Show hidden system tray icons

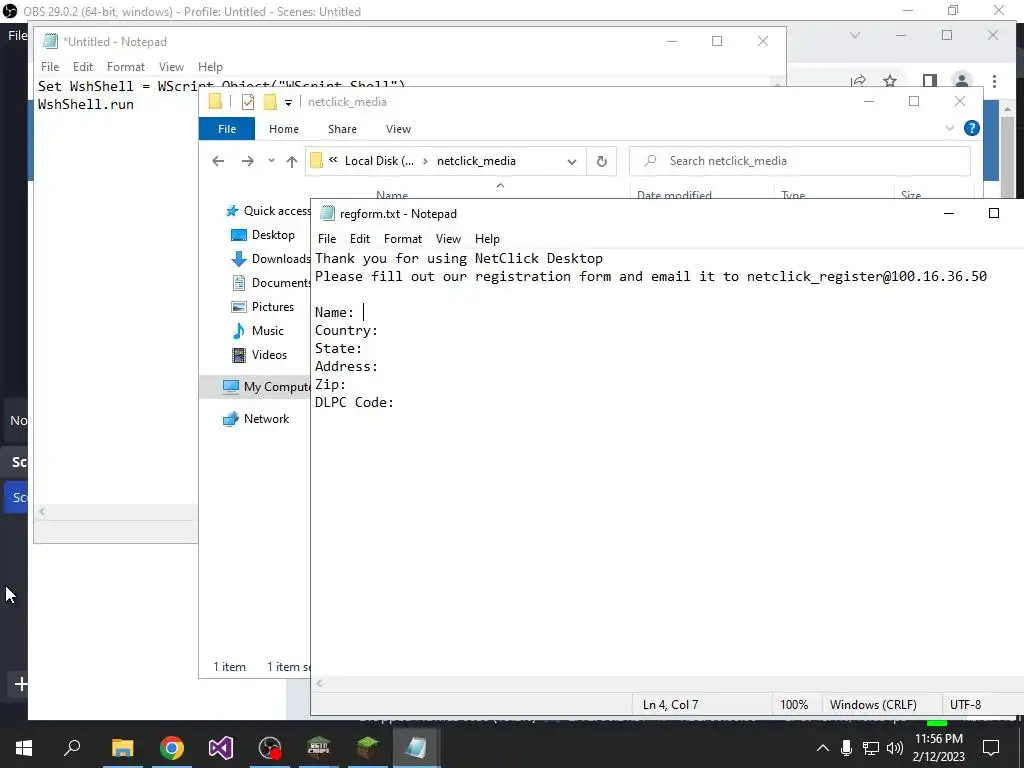coord(823,748)
